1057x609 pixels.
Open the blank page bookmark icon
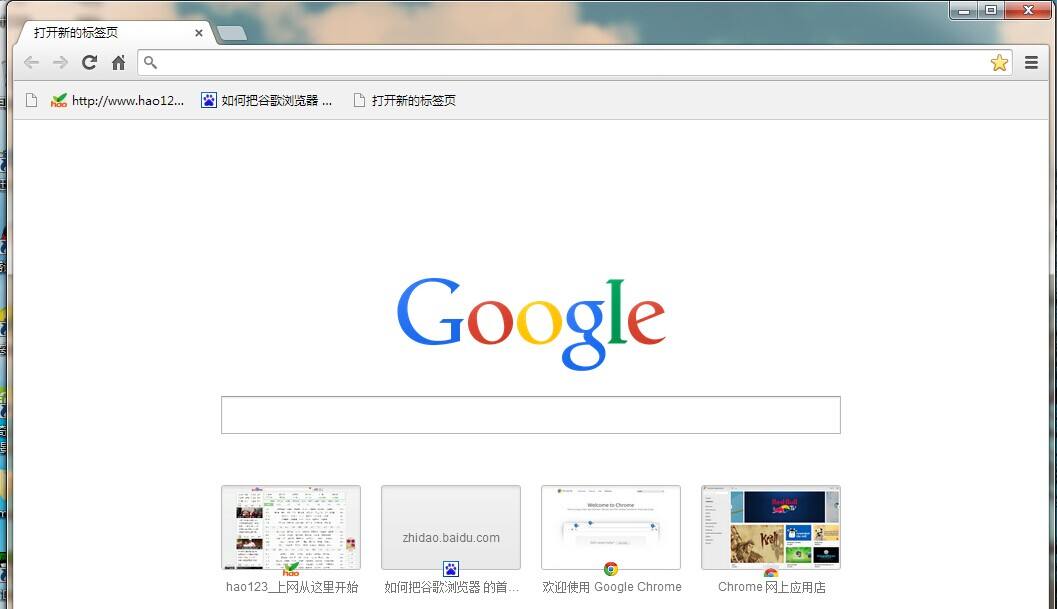coord(31,100)
